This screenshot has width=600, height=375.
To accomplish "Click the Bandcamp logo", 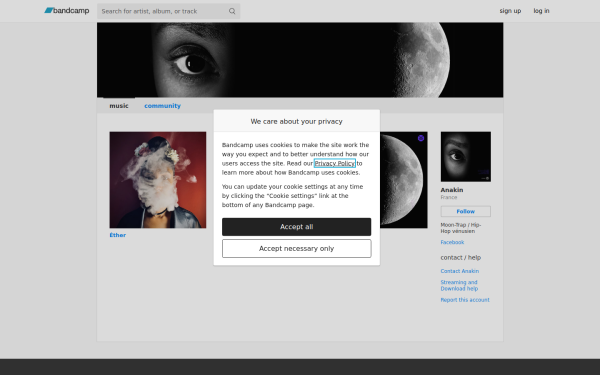I will coord(67,11).
